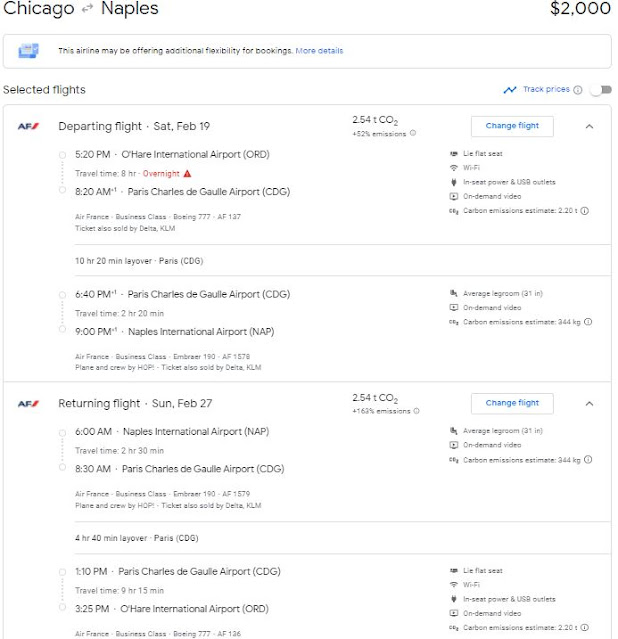
Task: Click info icon beside departing 344 kg estimate
Action: click(x=588, y=322)
